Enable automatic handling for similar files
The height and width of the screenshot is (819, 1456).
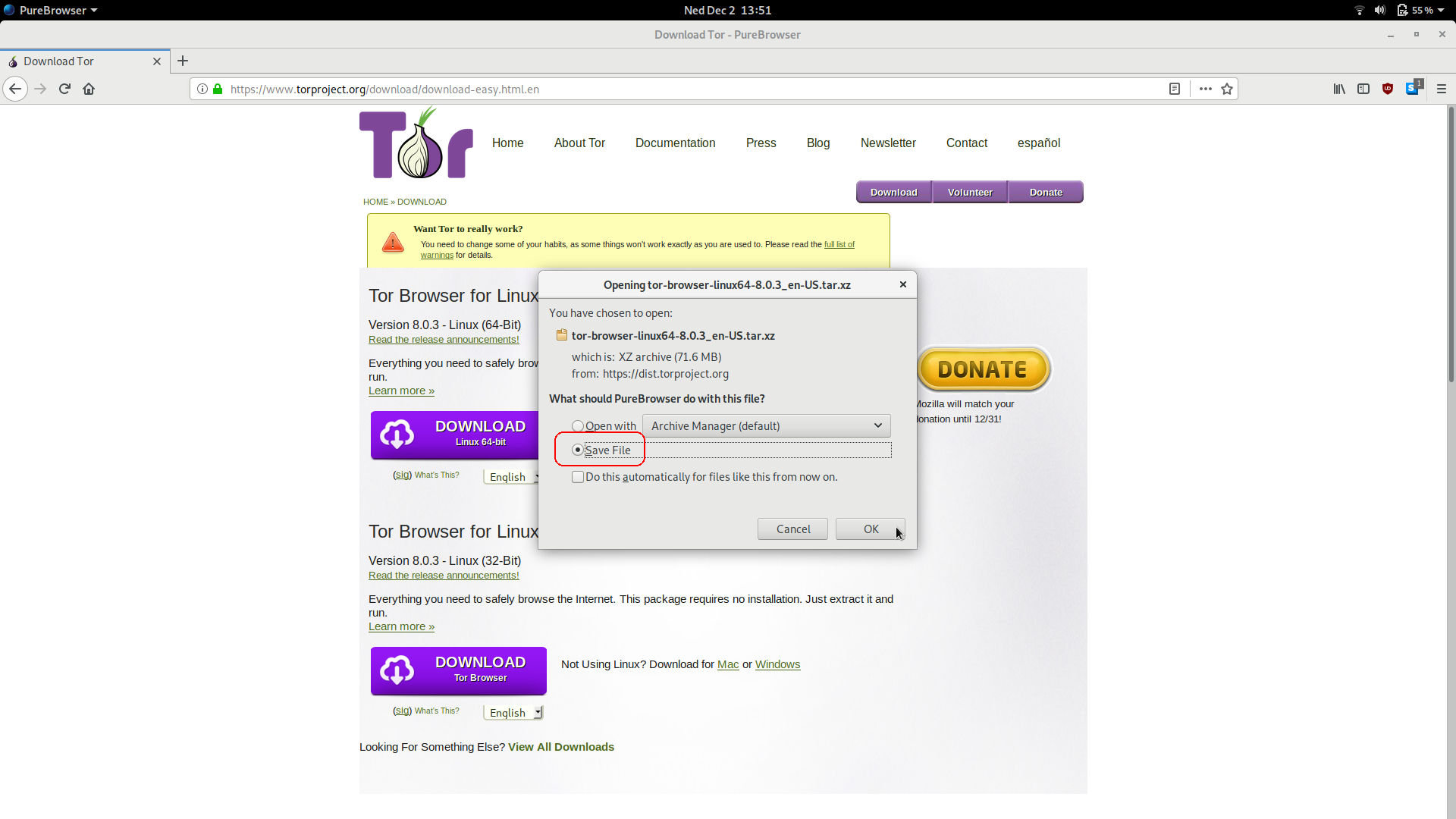[578, 476]
